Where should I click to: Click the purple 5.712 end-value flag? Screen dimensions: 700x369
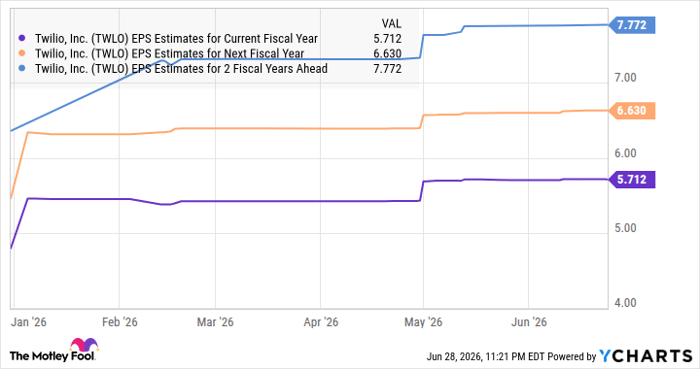point(632,179)
